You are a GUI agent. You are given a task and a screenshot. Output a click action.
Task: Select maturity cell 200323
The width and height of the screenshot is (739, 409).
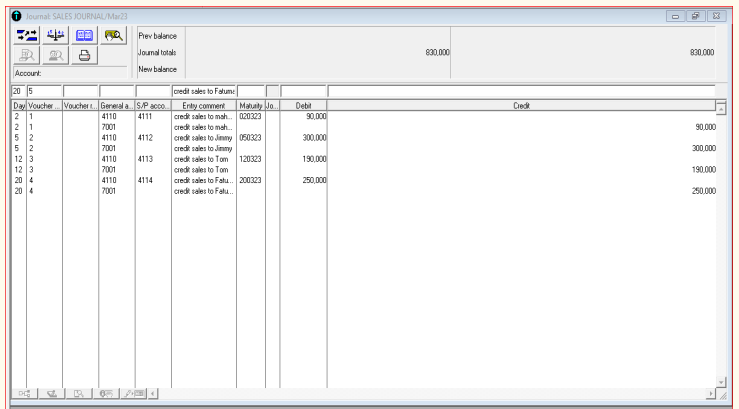[x=250, y=180]
